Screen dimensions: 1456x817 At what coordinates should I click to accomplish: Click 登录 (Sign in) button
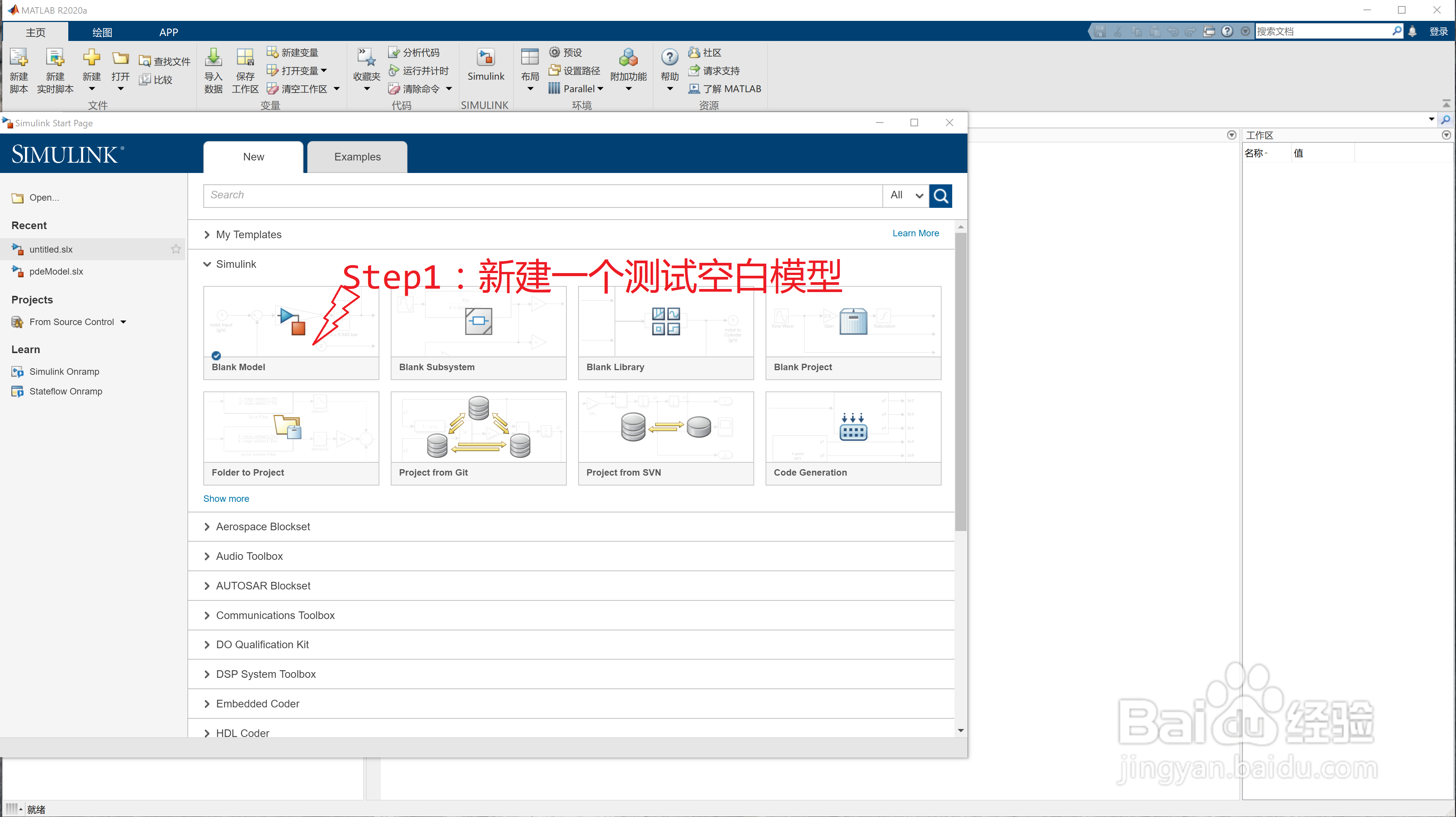pyautogui.click(x=1438, y=31)
